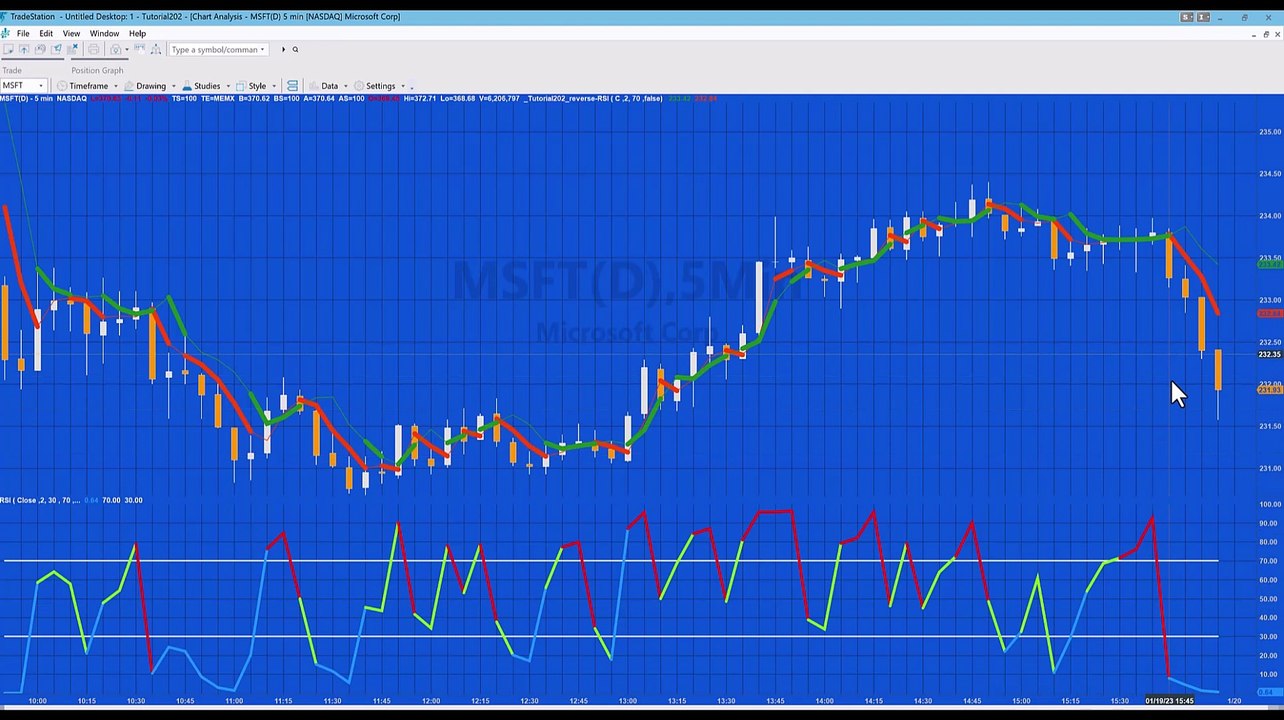This screenshot has height=720, width=1284.
Task: Click the TradeStation logo in menu bar
Action: pyautogui.click(x=6, y=33)
